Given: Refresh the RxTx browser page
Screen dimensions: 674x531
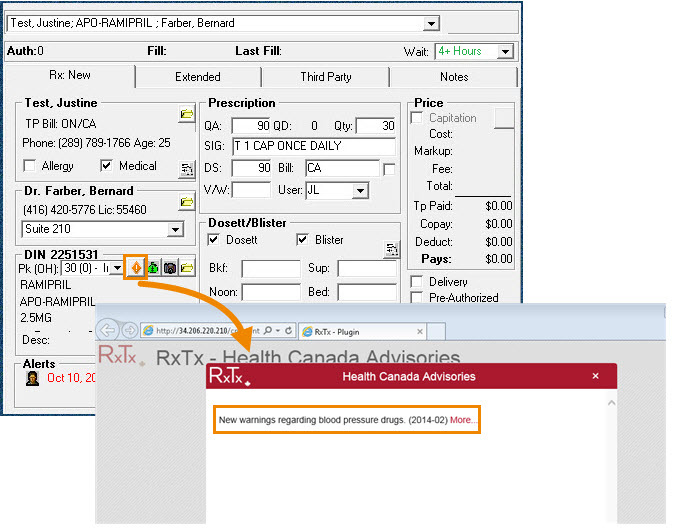Looking at the screenshot, I should (x=288, y=331).
